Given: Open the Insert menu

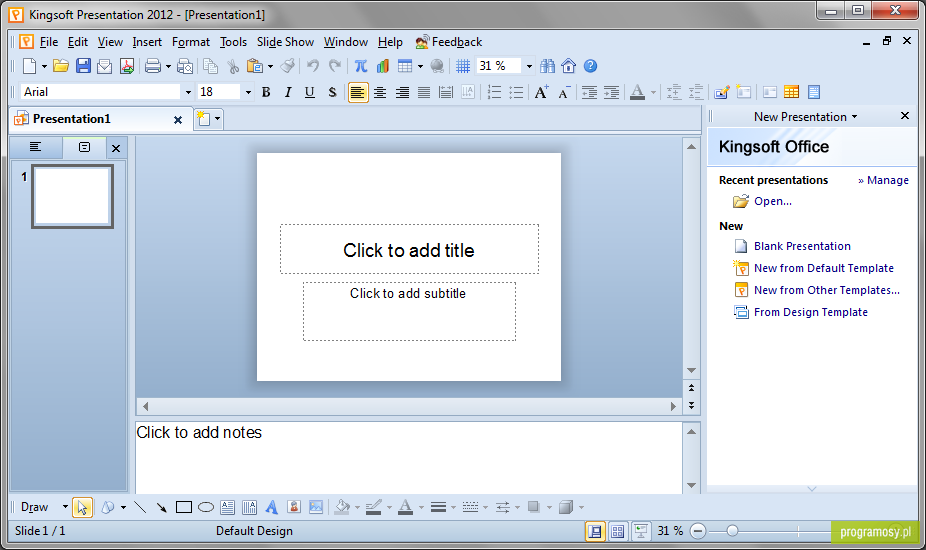Looking at the screenshot, I should coord(147,42).
